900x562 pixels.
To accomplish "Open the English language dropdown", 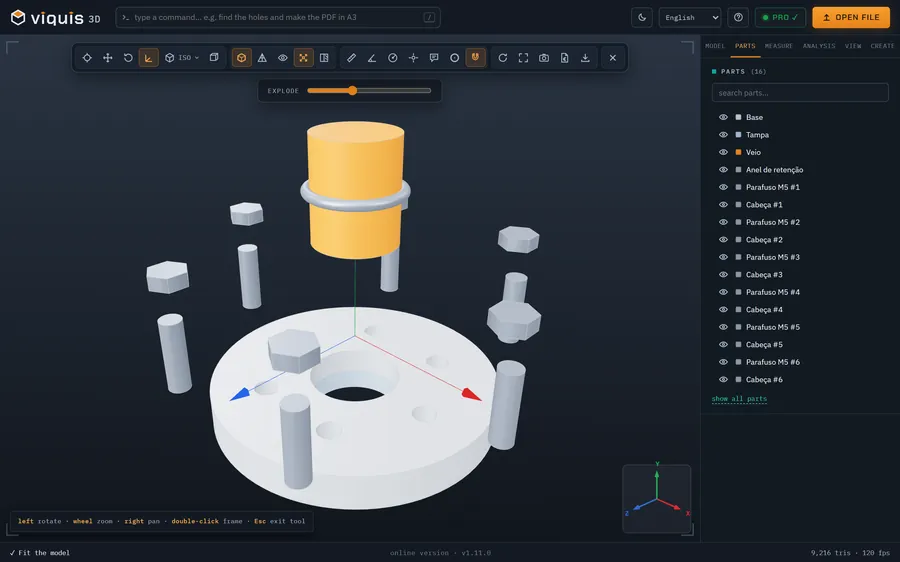I will pos(690,17).
